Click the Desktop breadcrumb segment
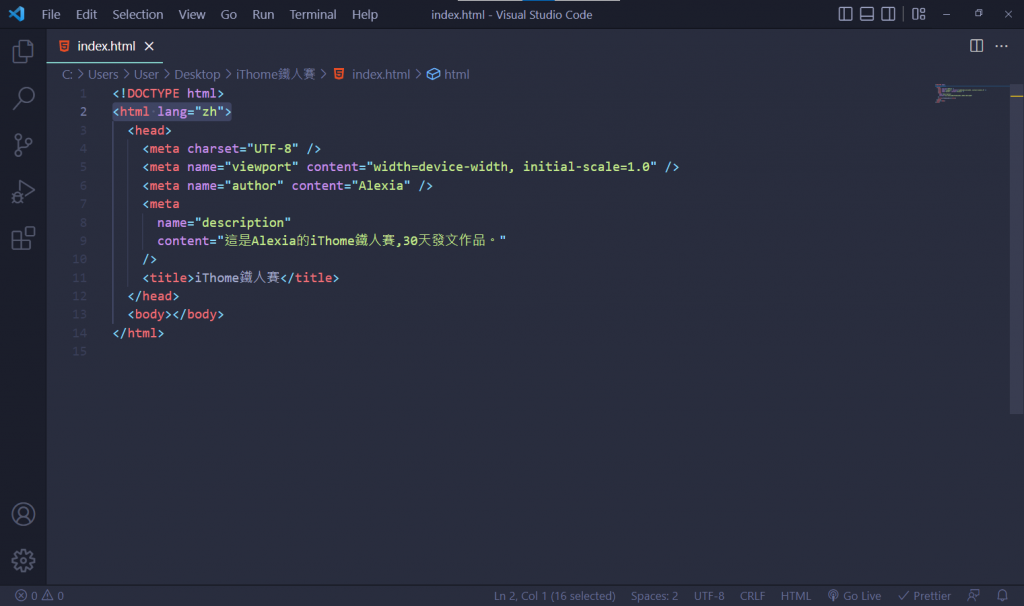The height and width of the screenshot is (606, 1024). [x=197, y=74]
